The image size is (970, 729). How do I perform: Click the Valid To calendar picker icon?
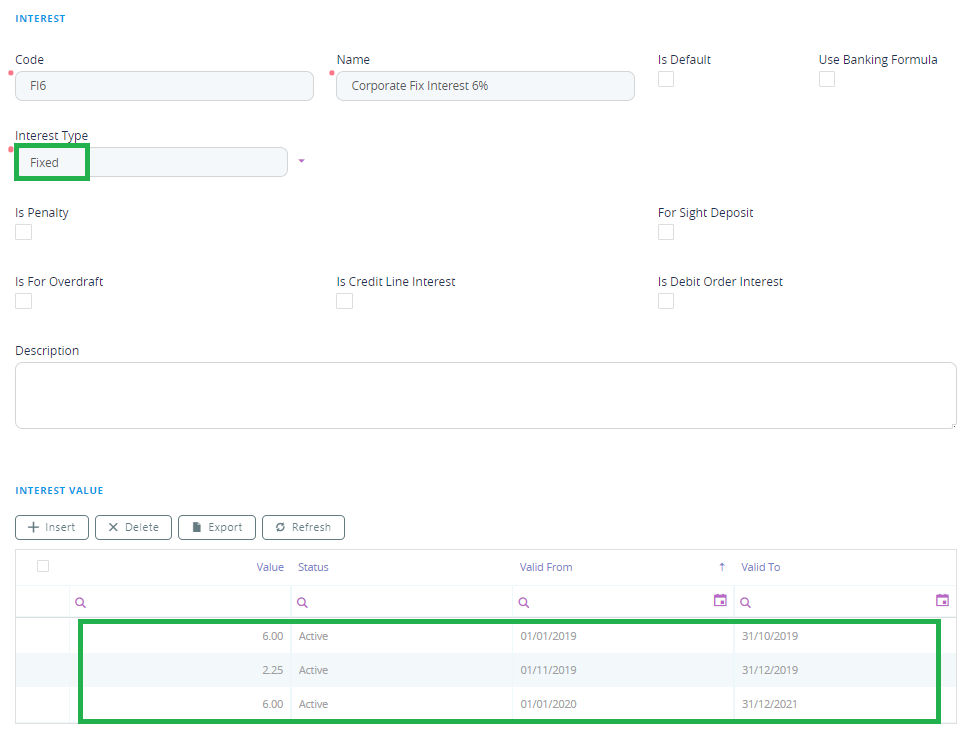[942, 601]
